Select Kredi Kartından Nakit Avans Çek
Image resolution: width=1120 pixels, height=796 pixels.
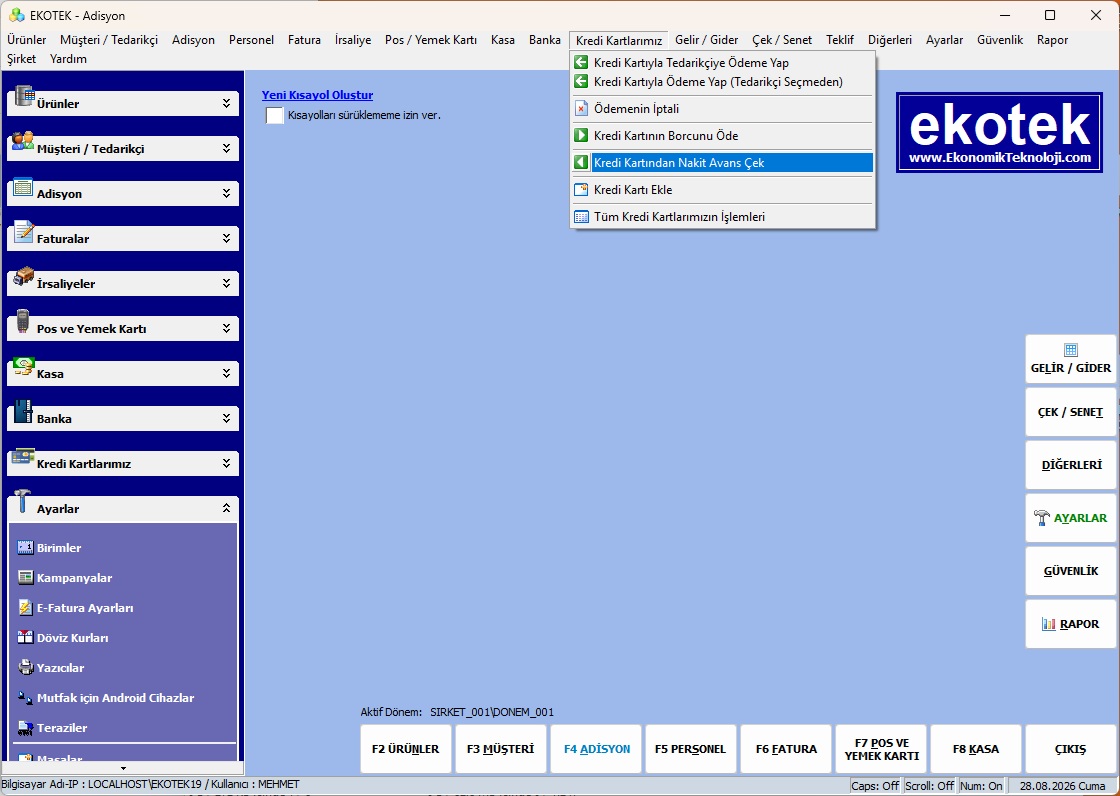pos(723,163)
